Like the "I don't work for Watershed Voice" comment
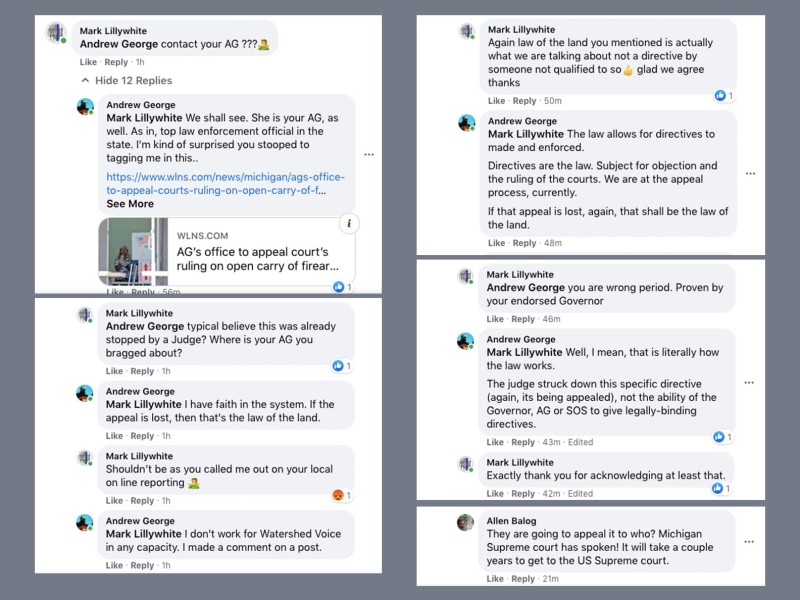Screen dimensions: 800x600 point(115,566)
